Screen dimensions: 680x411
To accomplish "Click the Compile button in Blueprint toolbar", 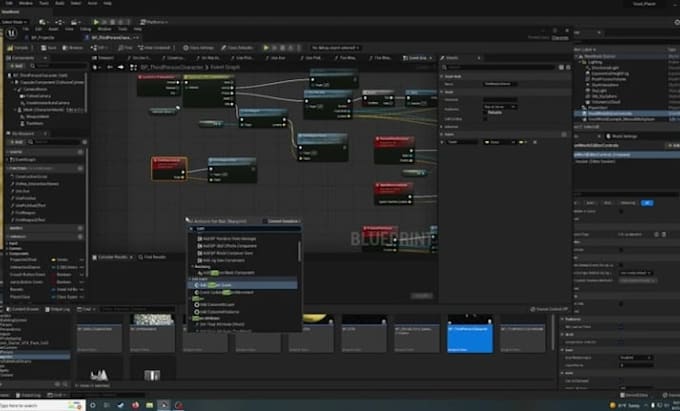I will pyautogui.click(x=19, y=48).
